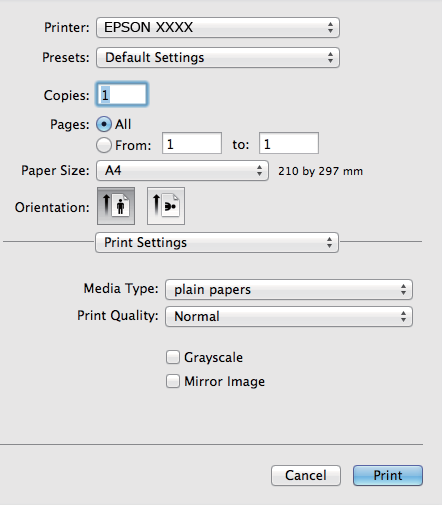Image resolution: width=442 pixels, height=505 pixels.
Task: Click the 'Paper Size:' label
Action: pyautogui.click(x=55, y=171)
